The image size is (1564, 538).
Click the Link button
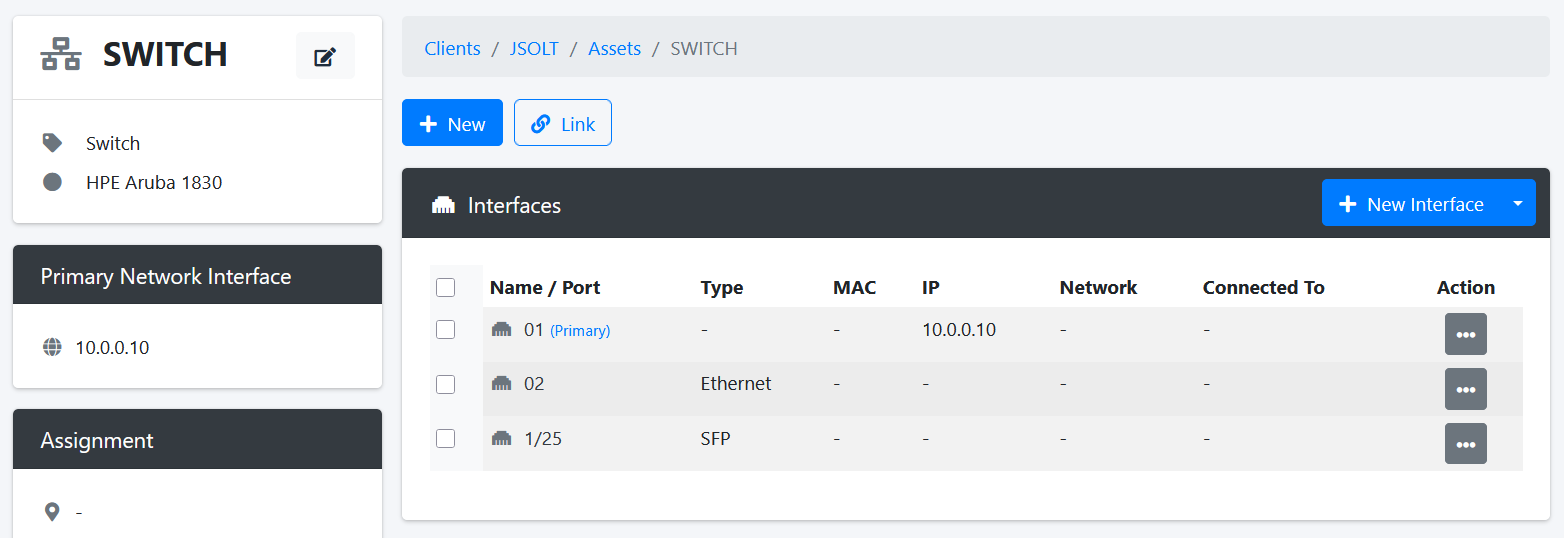point(562,124)
